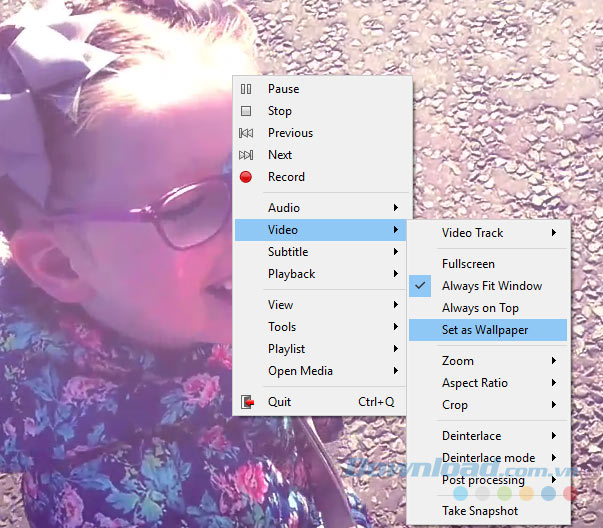This screenshot has height=528, width=603.
Task: Click the arrow beside Video Track
Action: 554,233
